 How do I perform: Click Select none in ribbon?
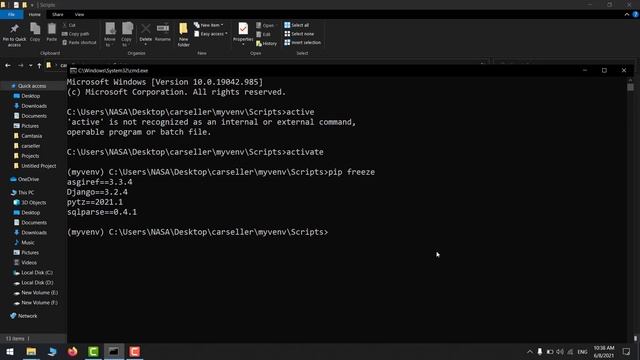[299, 34]
